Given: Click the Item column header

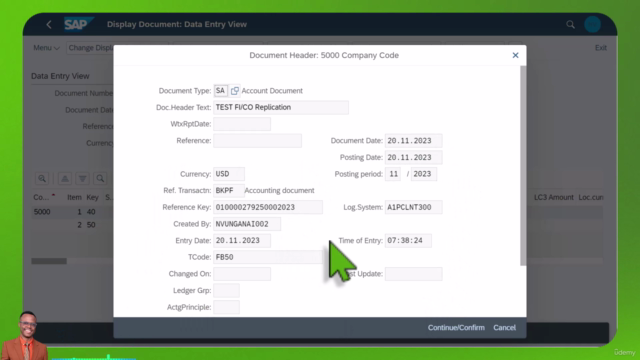Looking at the screenshot, I should 74,198.
